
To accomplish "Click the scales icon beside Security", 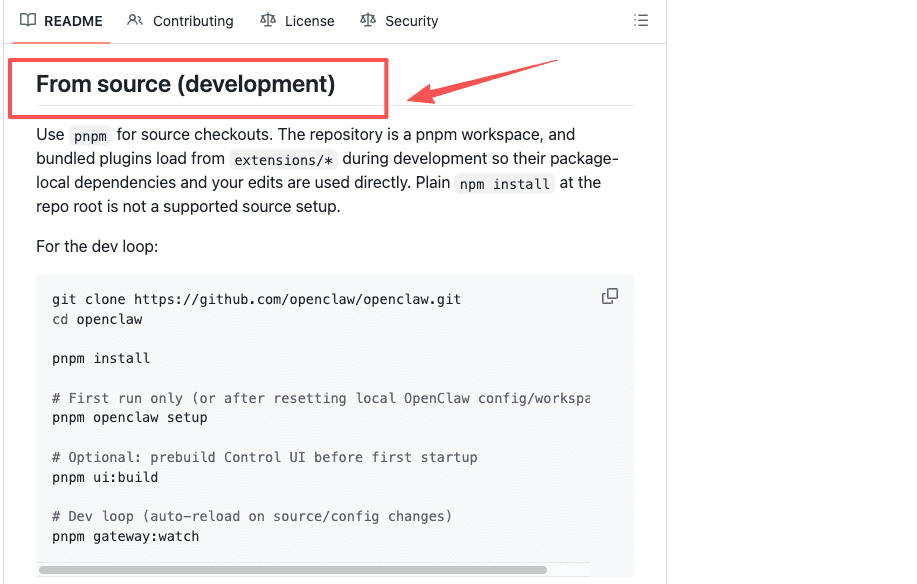I will point(368,20).
